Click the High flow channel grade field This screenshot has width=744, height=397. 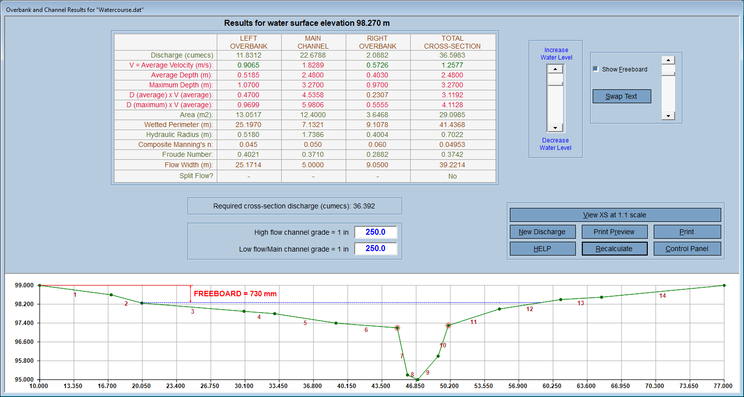375,232
